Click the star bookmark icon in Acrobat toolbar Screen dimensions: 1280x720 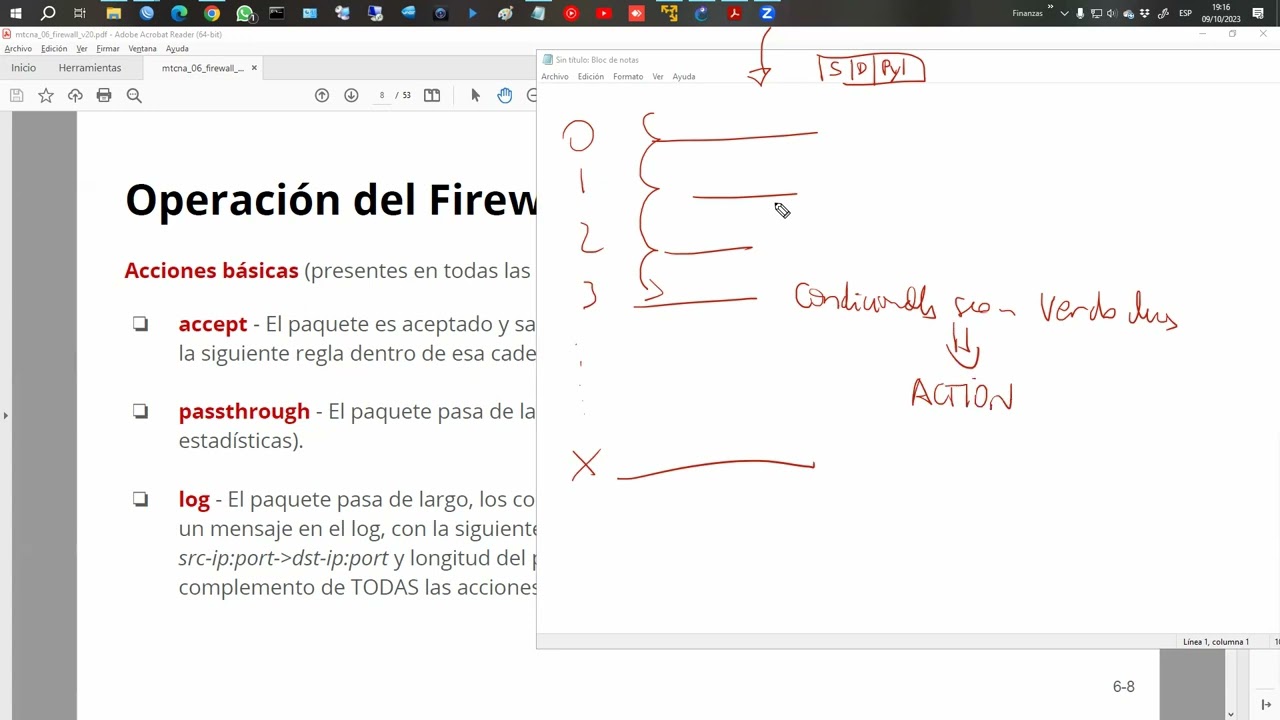point(45,95)
